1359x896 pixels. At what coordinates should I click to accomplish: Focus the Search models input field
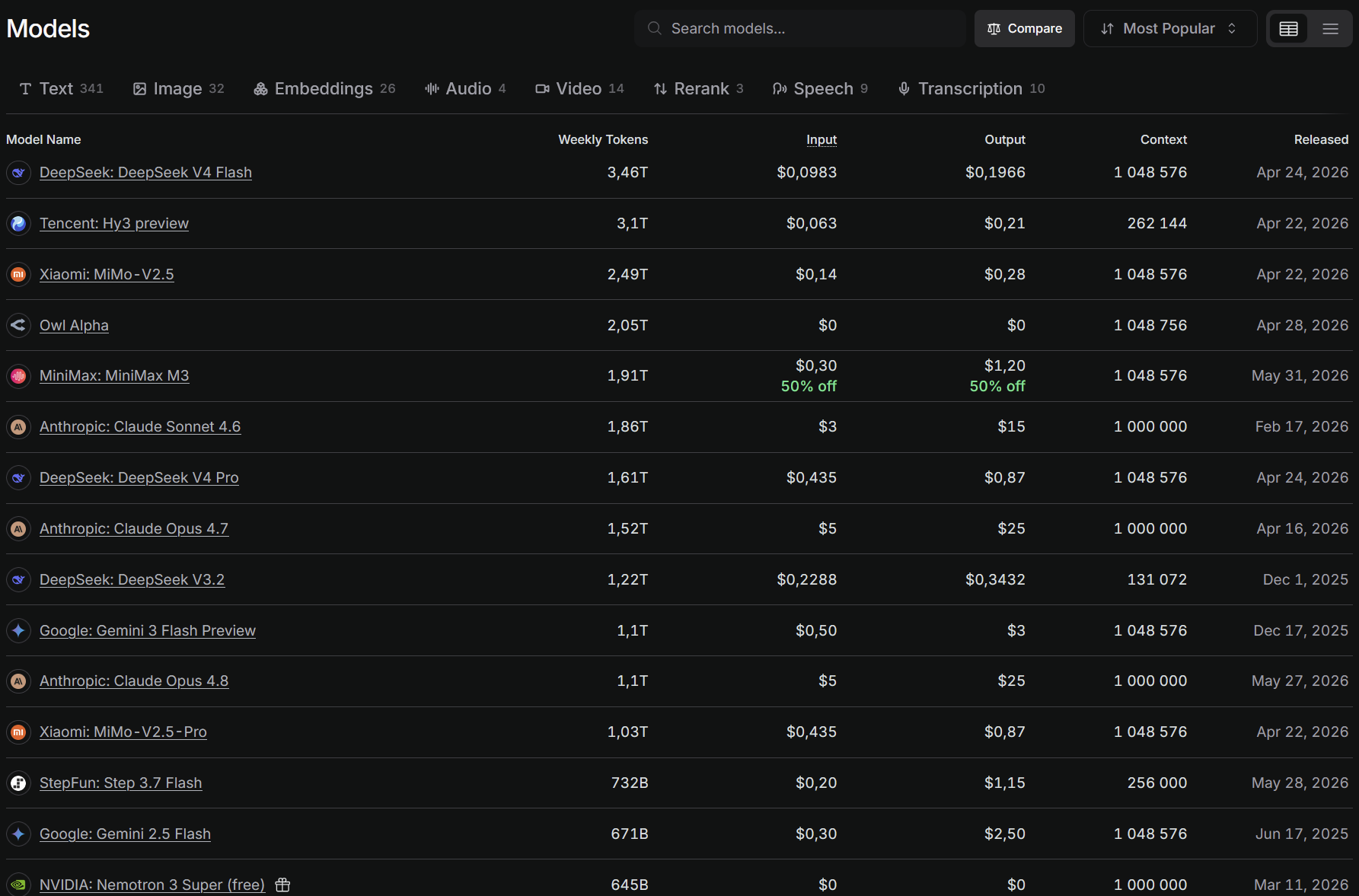click(x=799, y=29)
